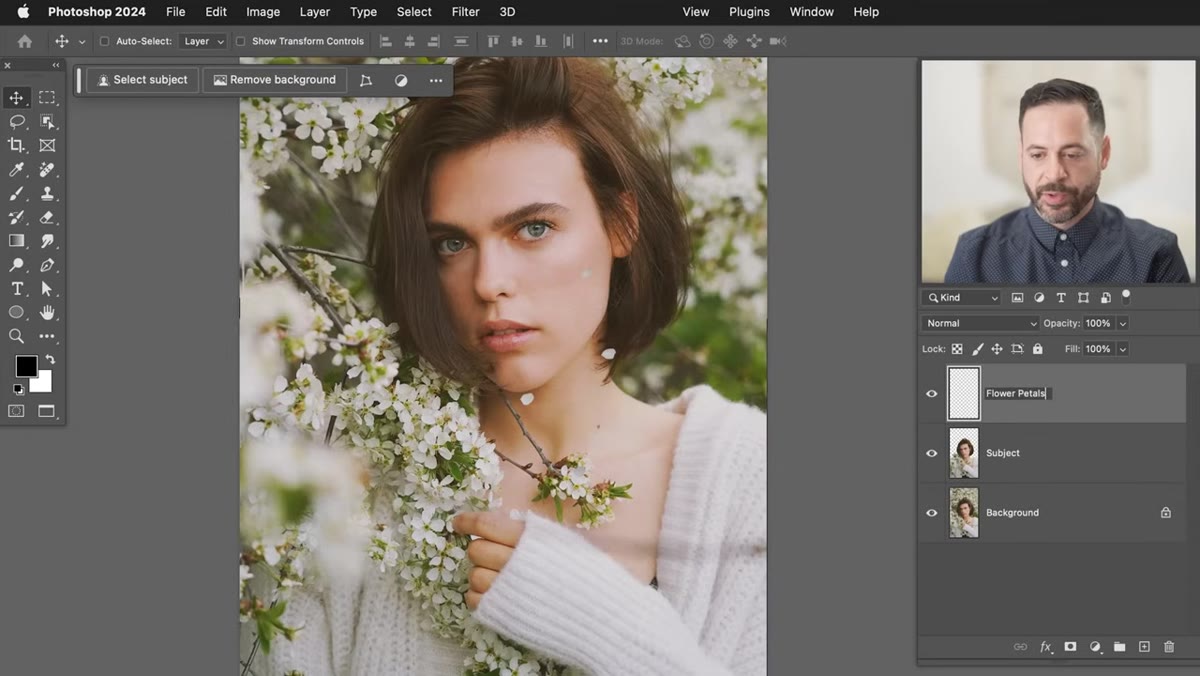
Task: Select the Move tool in the toolbox
Action: pos(17,98)
